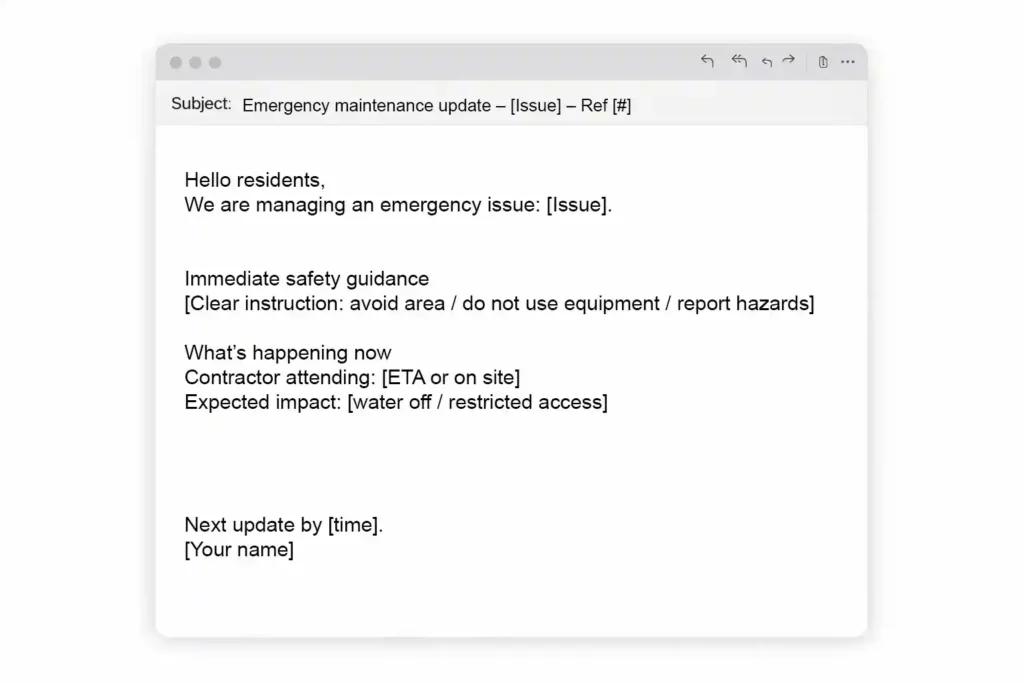1024x683 pixels.
Task: Click the Ref [#] placeholder in subject
Action: click(606, 105)
